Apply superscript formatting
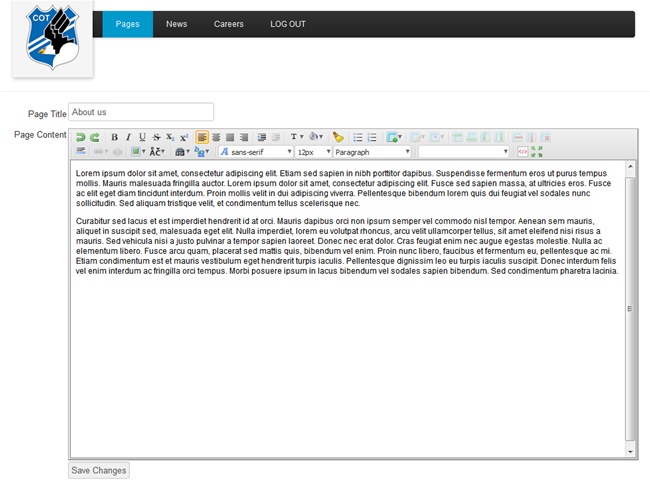 coord(184,137)
